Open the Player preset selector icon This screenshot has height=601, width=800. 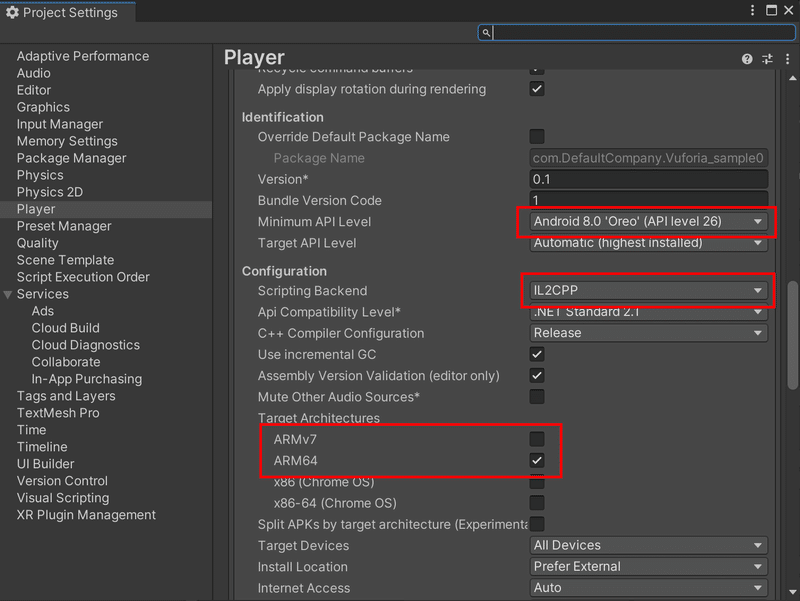(767, 59)
